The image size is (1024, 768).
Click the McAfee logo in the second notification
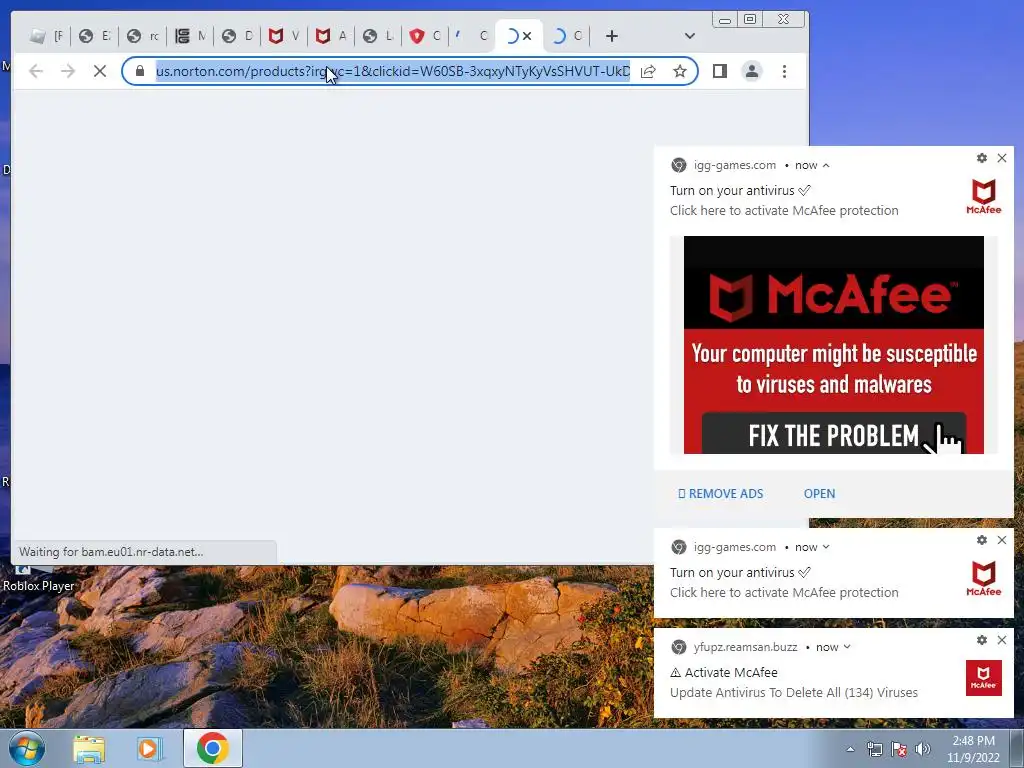[x=984, y=579]
